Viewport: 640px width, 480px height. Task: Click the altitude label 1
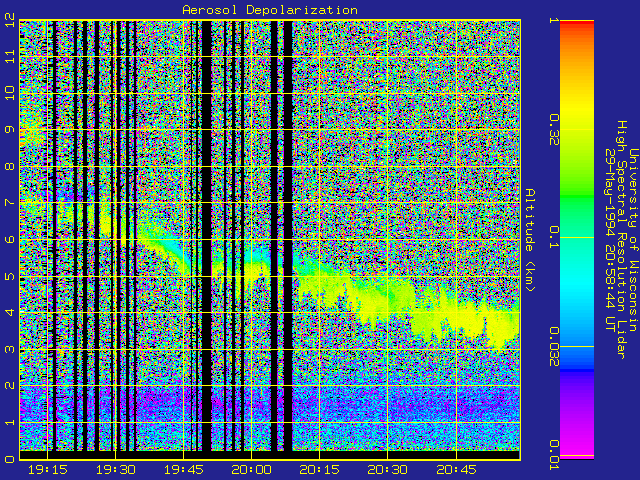pos(10,422)
